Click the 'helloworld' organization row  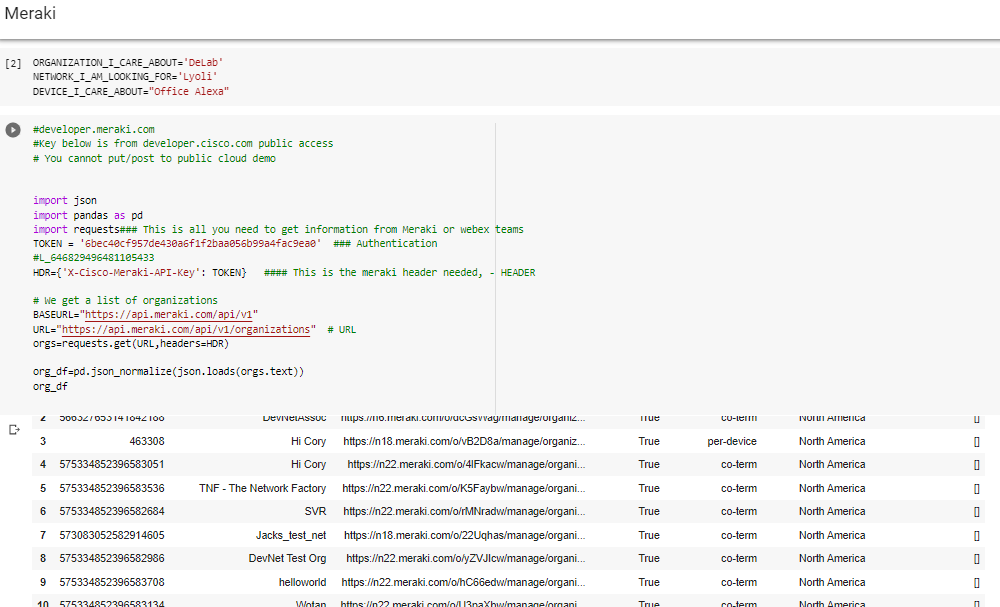302,582
